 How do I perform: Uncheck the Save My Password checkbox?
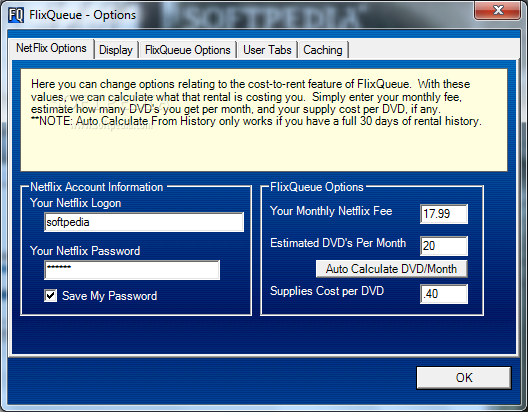click(51, 296)
